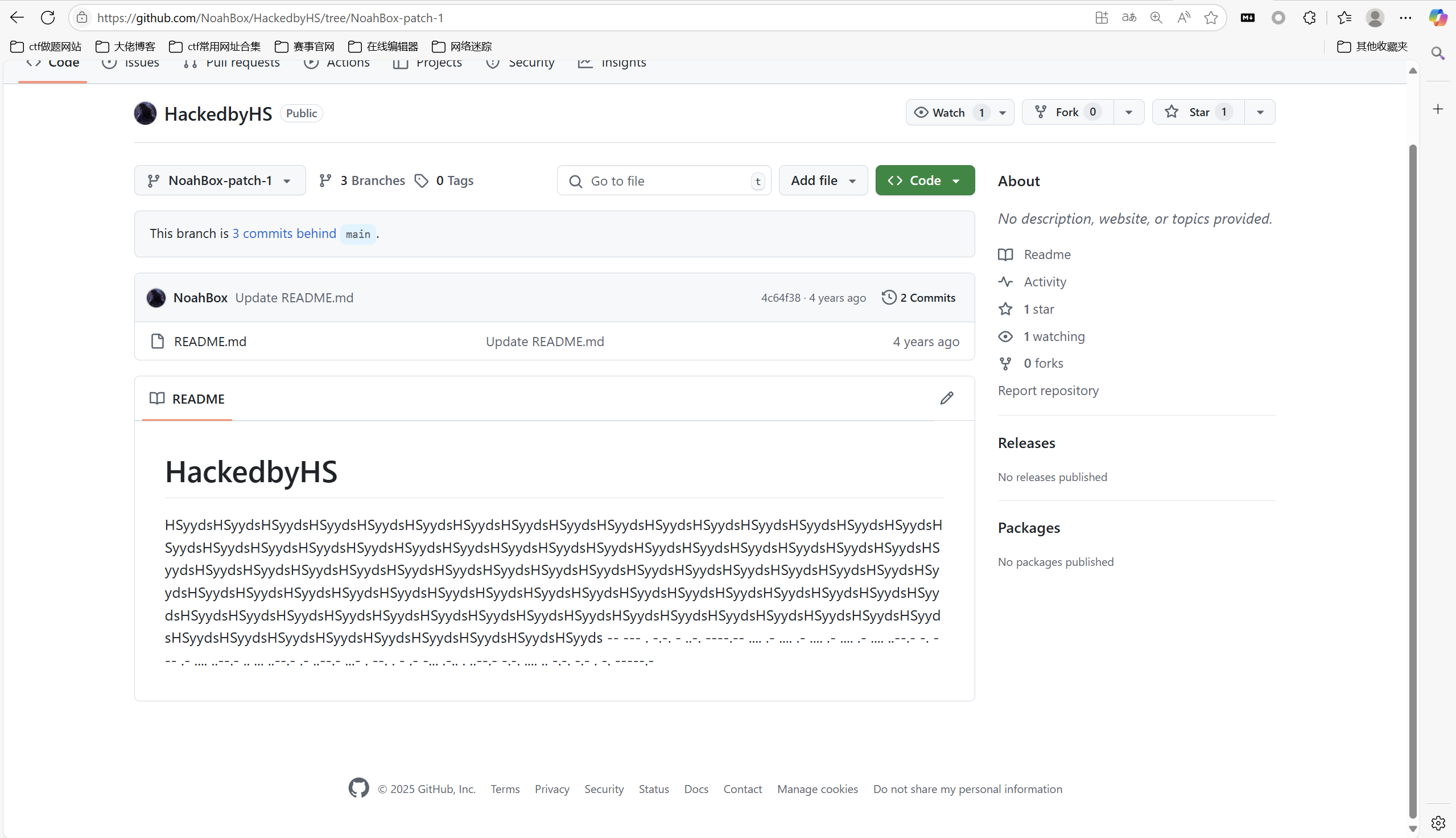
Task: Switch to the Actions tab
Action: tap(337, 63)
